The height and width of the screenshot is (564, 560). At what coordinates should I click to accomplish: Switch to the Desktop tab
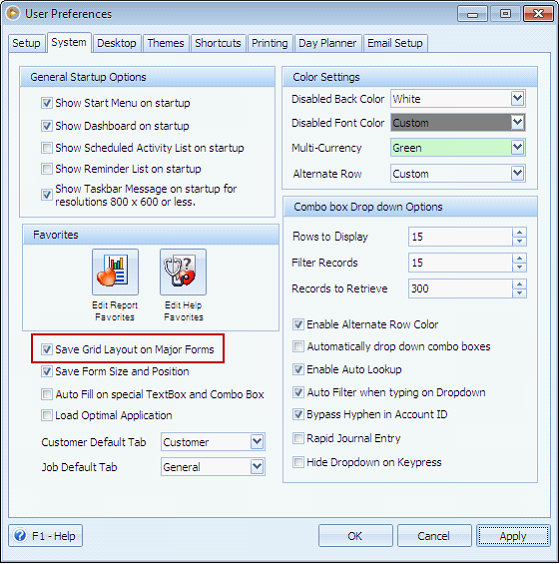click(x=117, y=44)
